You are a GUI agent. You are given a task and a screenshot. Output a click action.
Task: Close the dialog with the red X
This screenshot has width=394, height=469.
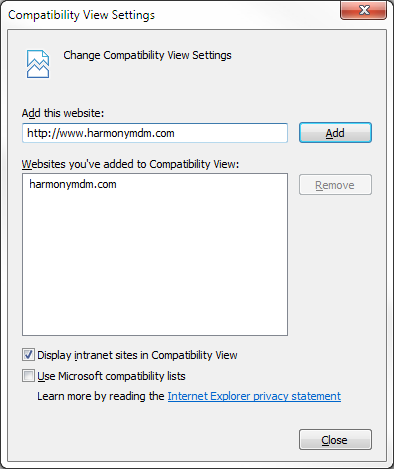click(x=363, y=10)
